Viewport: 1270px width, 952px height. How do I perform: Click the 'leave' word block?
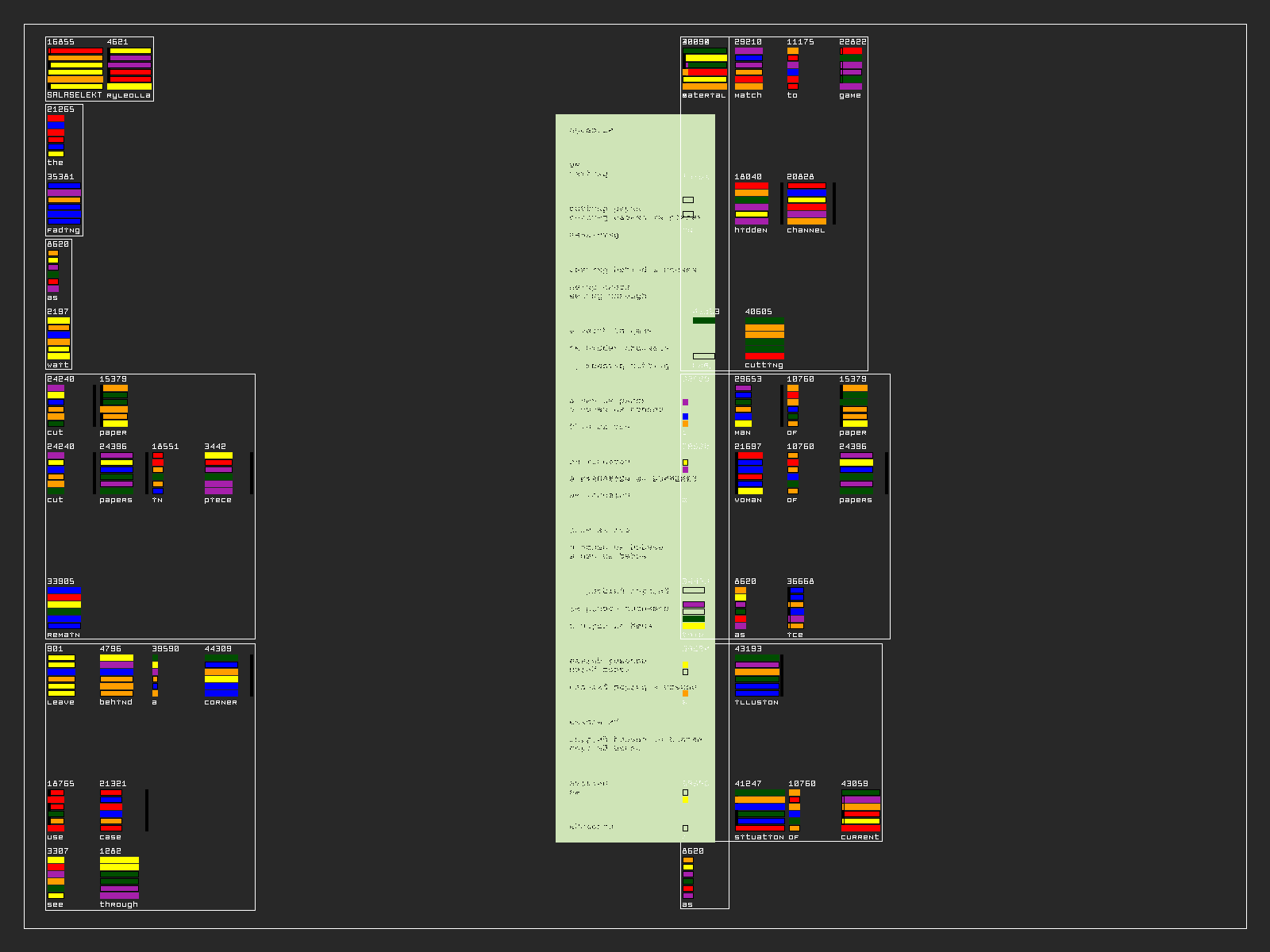(61, 675)
